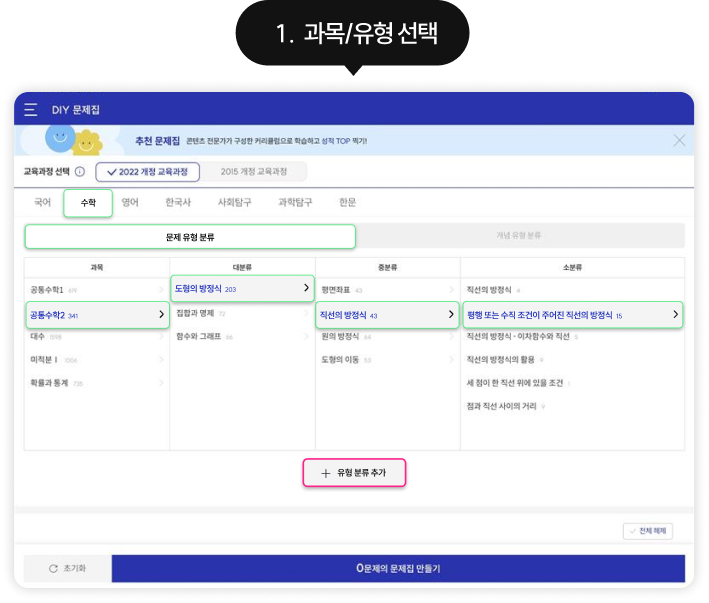Switch to the 개념 유형 분류 tab

518,236
